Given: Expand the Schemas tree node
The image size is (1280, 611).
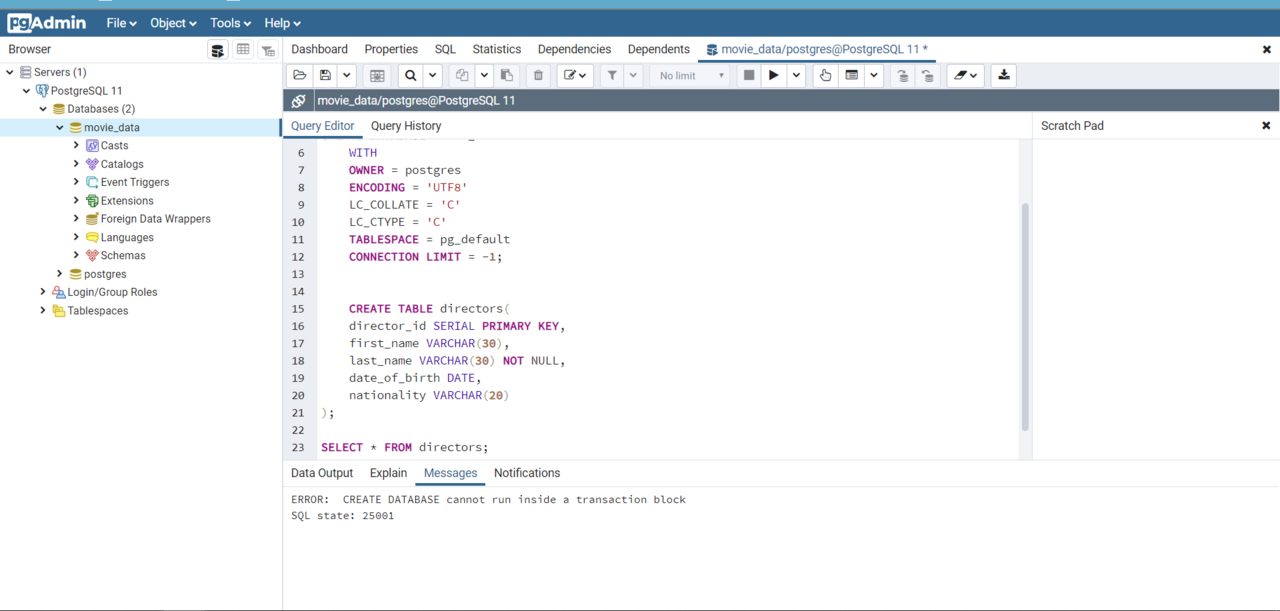Looking at the screenshot, I should point(76,256).
